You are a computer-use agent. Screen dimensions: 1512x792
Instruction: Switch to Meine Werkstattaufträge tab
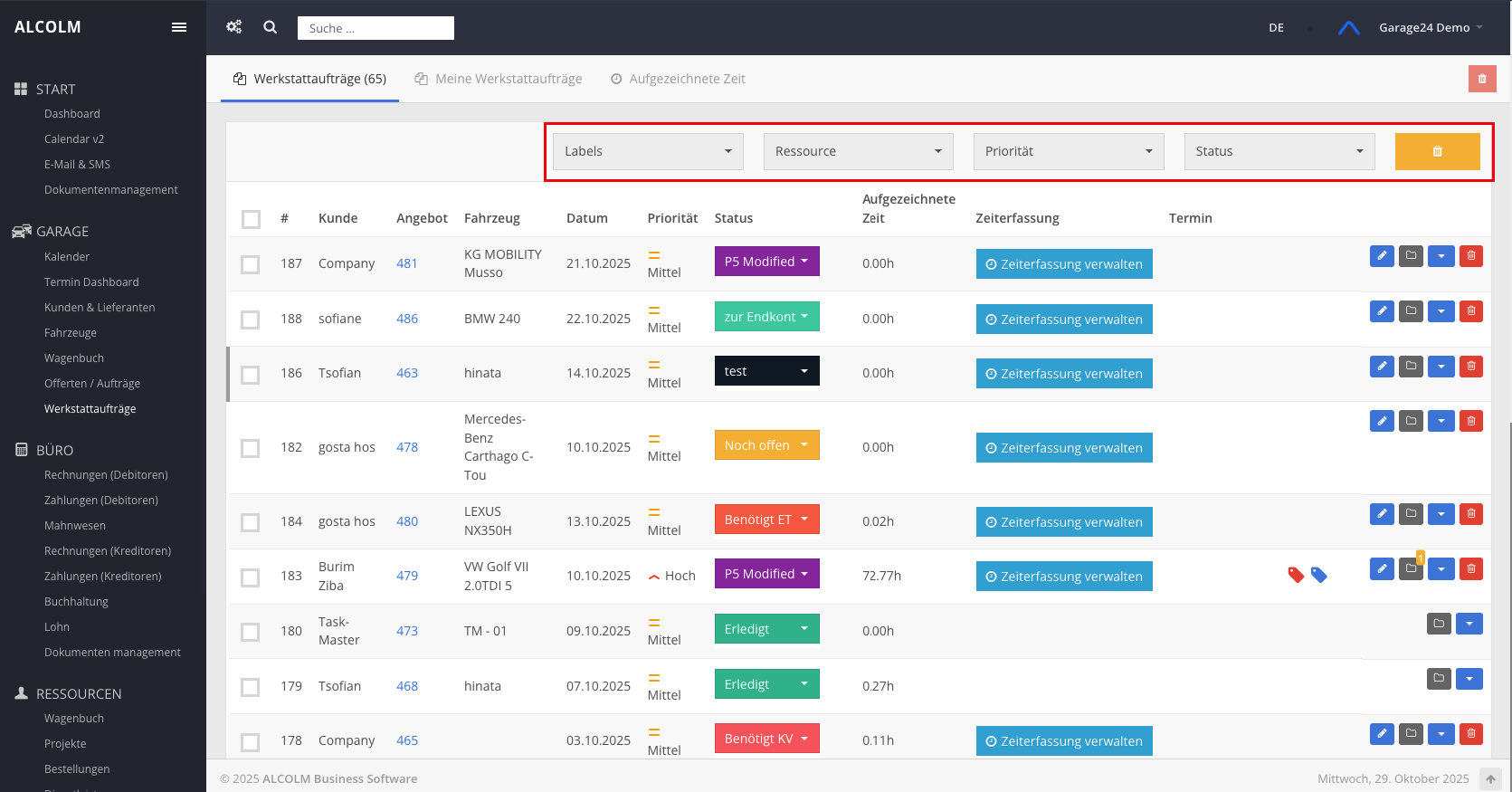tap(499, 79)
